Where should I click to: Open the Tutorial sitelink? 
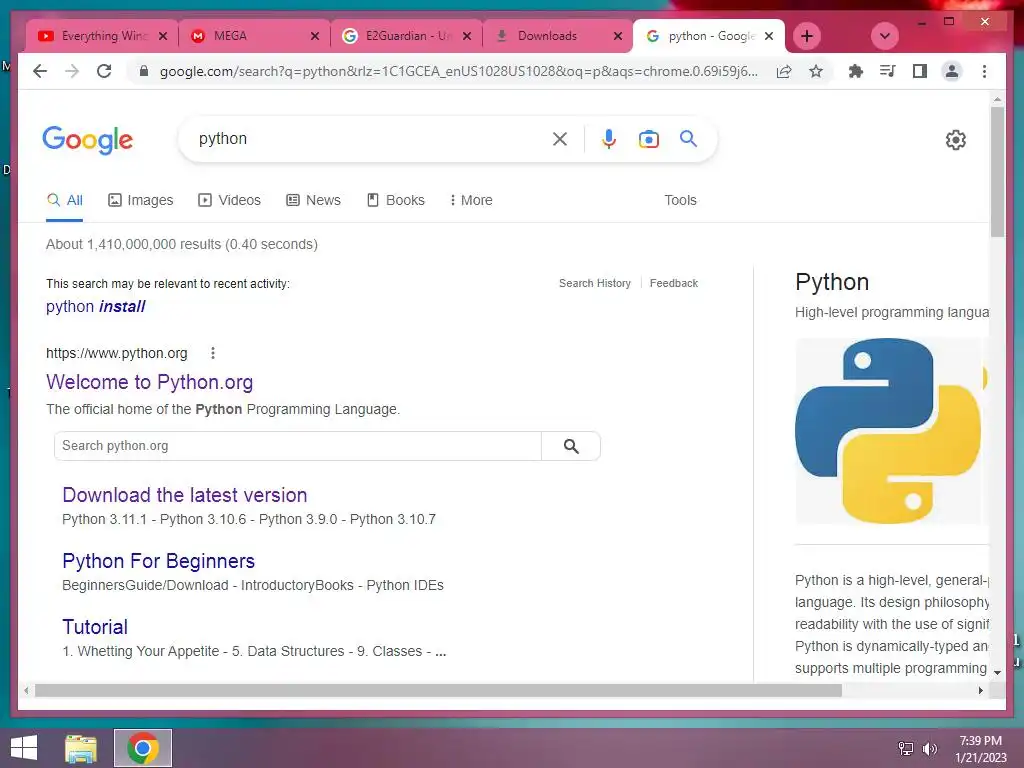click(95, 627)
